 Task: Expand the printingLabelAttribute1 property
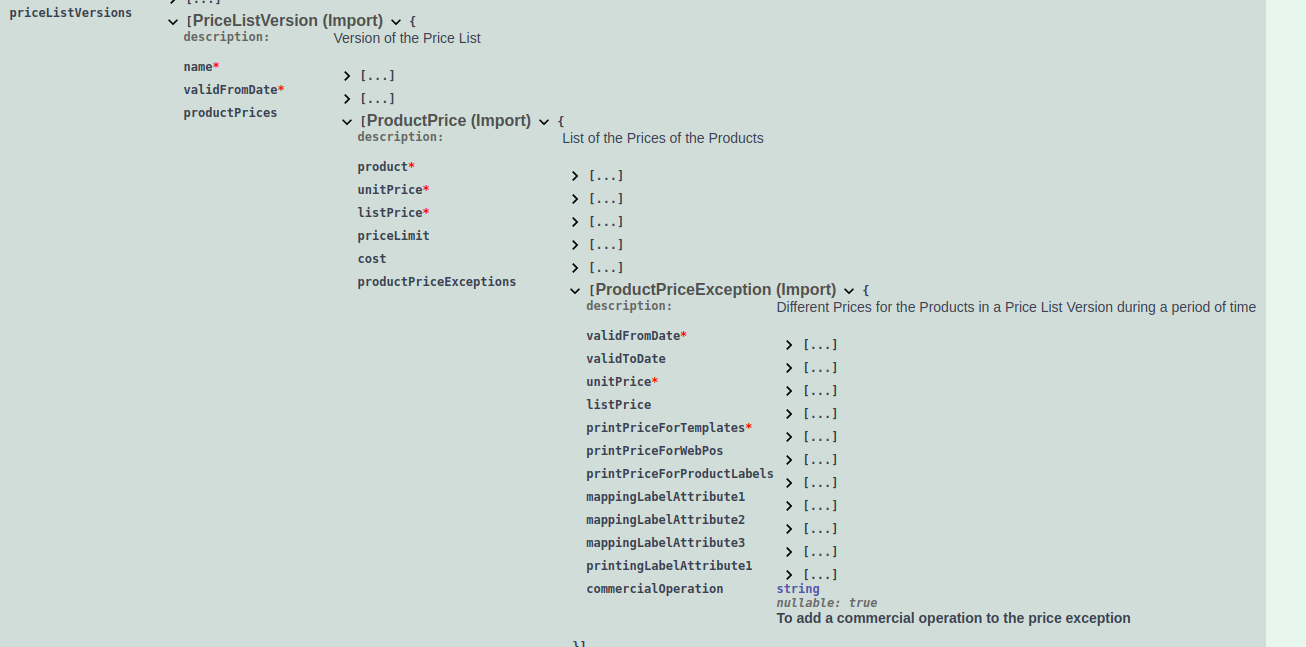click(789, 575)
